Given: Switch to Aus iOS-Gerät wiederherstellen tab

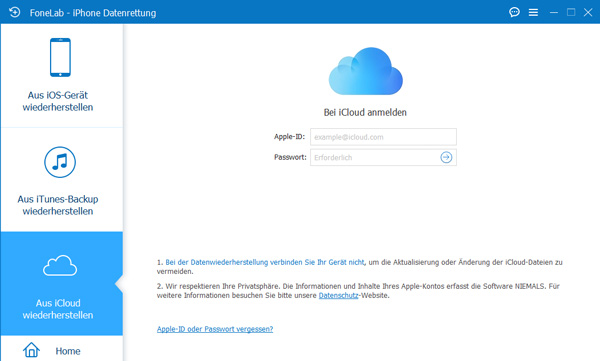Looking at the screenshot, I should click(x=61, y=75).
